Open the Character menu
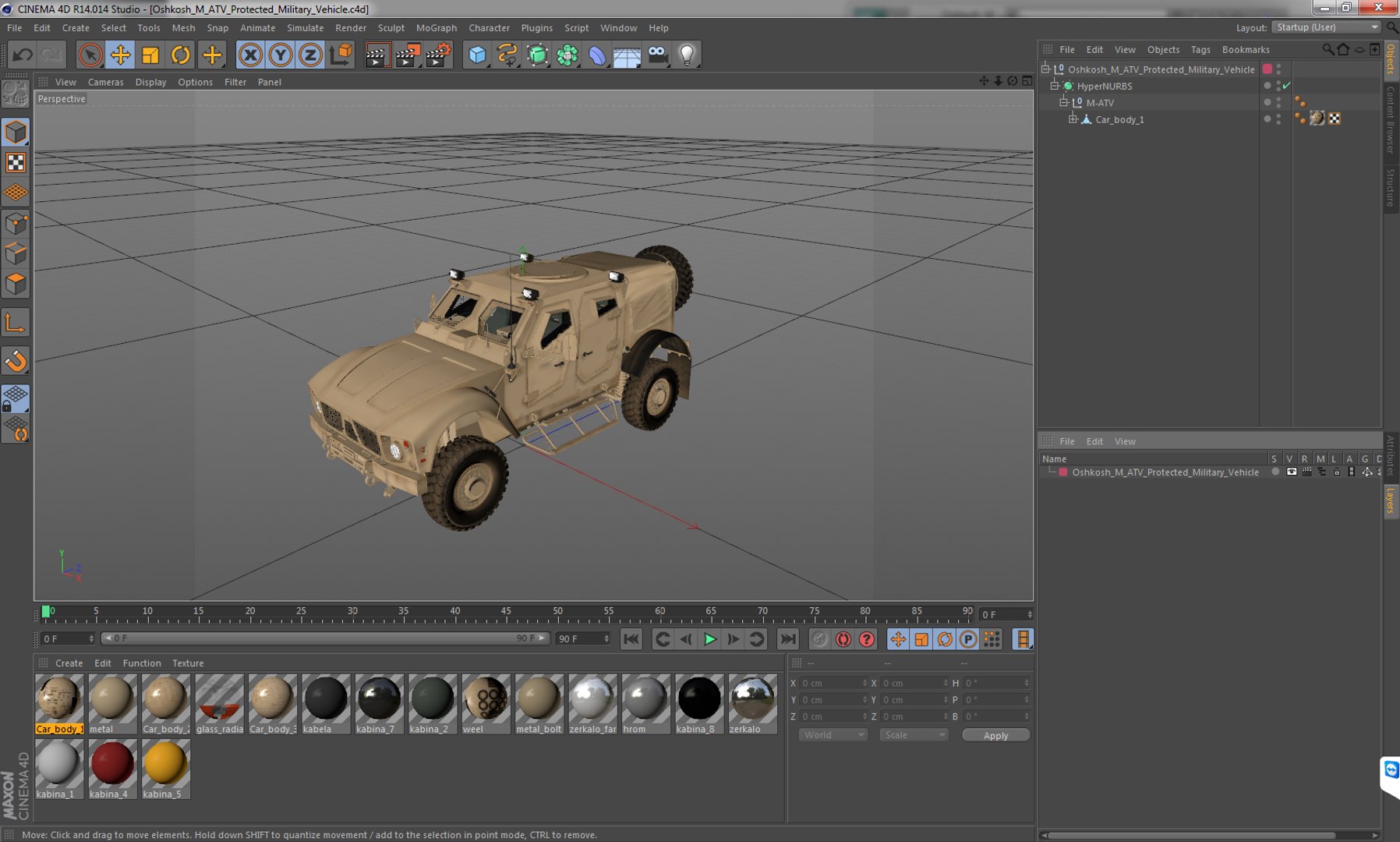 (x=489, y=27)
